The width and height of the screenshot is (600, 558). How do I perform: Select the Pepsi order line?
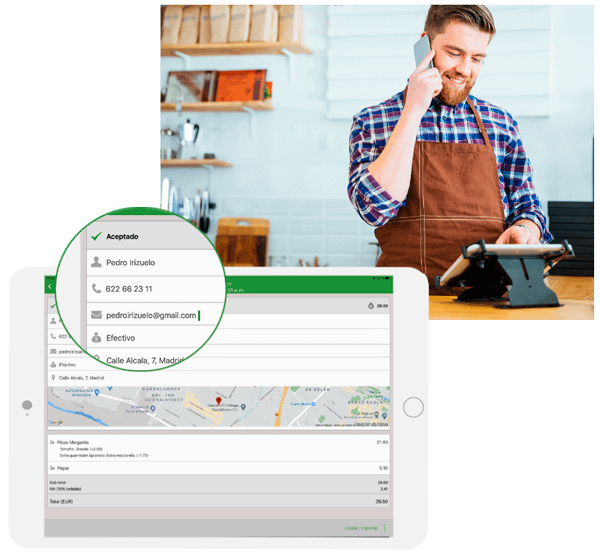click(62, 467)
